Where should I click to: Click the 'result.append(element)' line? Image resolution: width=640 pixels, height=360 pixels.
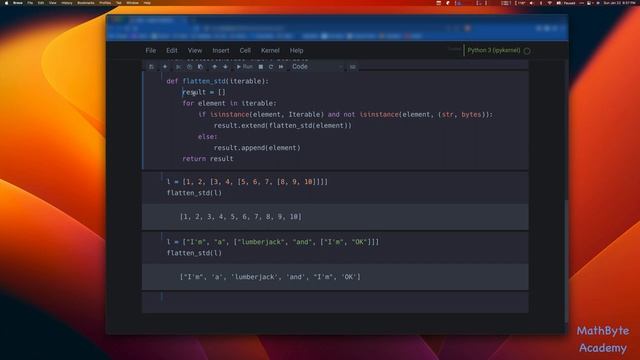pyautogui.click(x=257, y=148)
